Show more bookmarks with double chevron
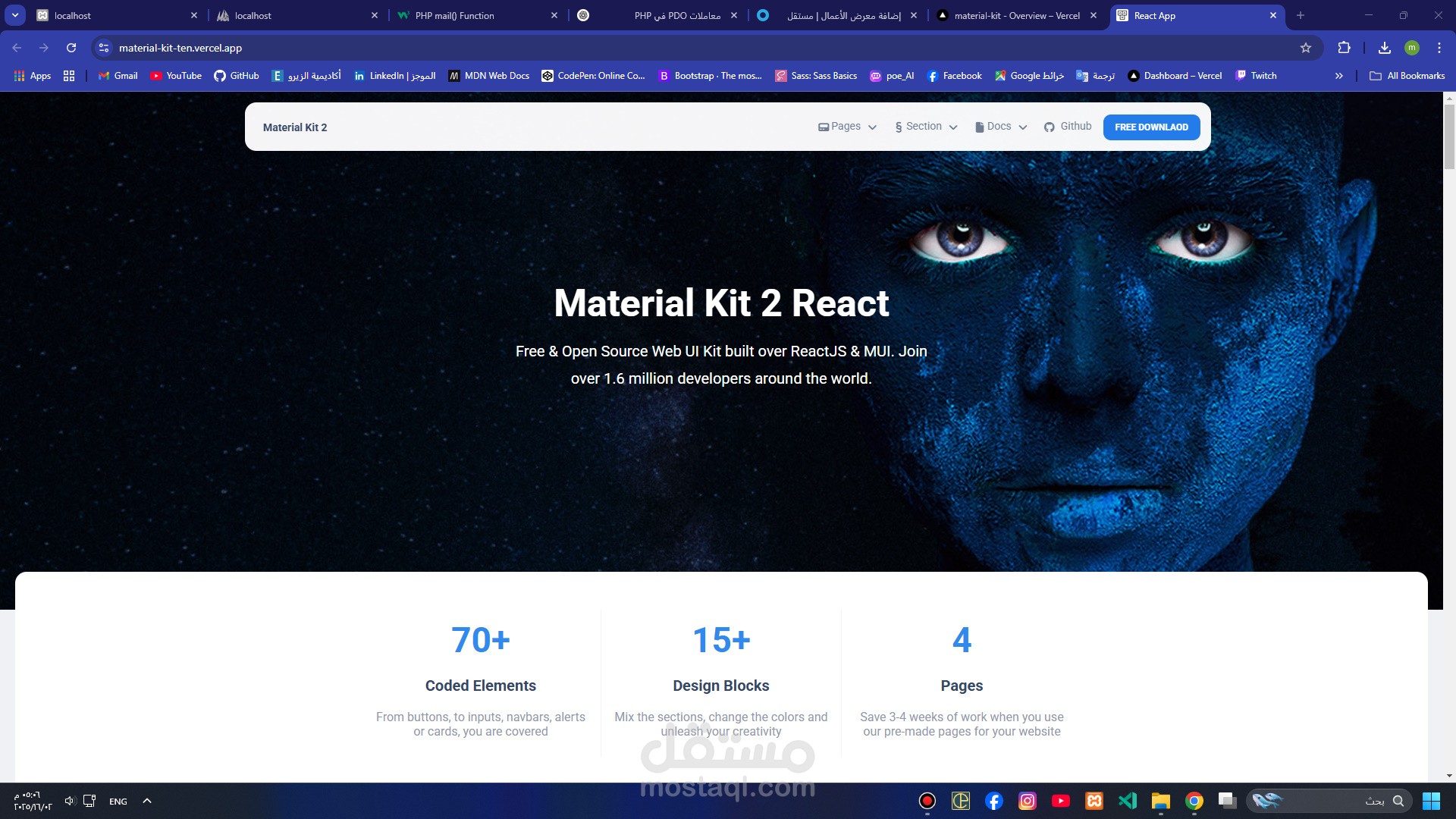 1338,76
